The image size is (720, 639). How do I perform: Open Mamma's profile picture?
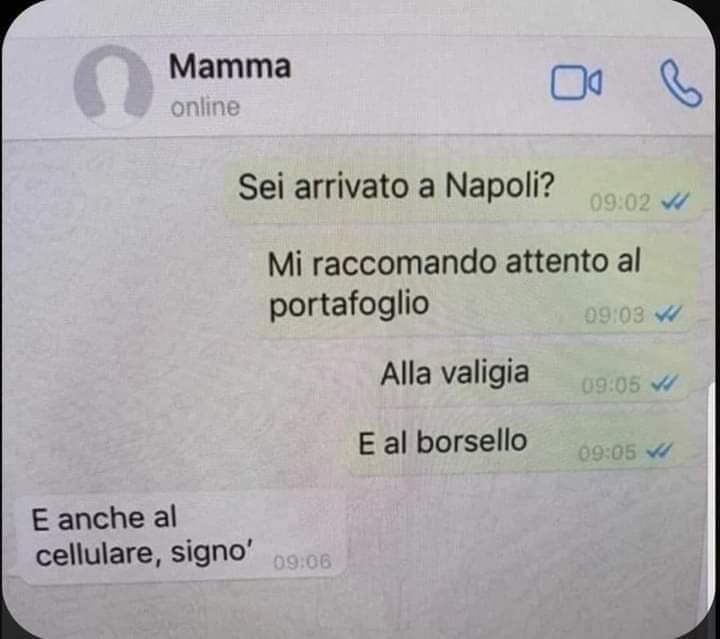[113, 86]
